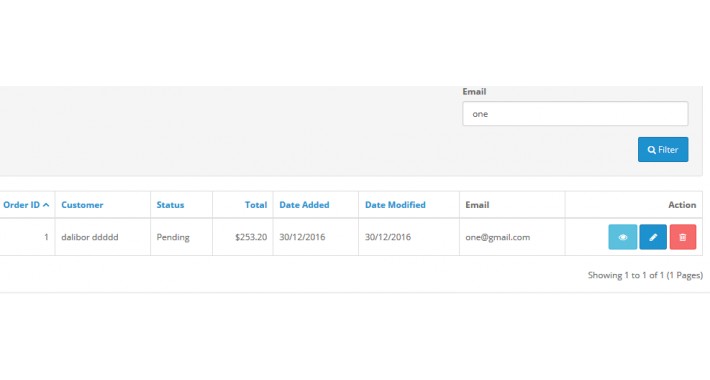The height and width of the screenshot is (380, 710).
Task: Sort table by Date Added column
Action: [x=304, y=205]
